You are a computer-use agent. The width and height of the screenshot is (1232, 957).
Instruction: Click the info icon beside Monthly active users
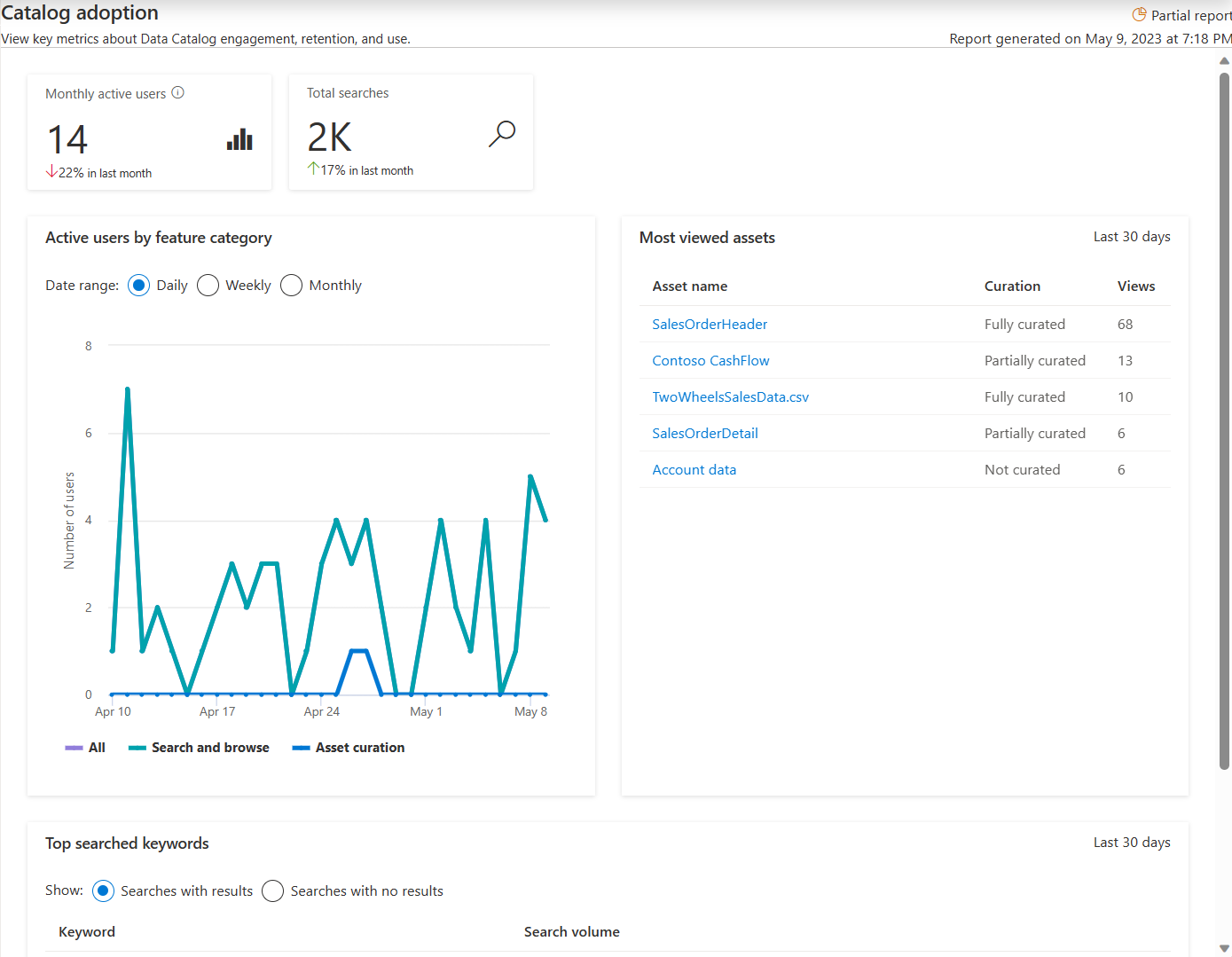tap(177, 93)
